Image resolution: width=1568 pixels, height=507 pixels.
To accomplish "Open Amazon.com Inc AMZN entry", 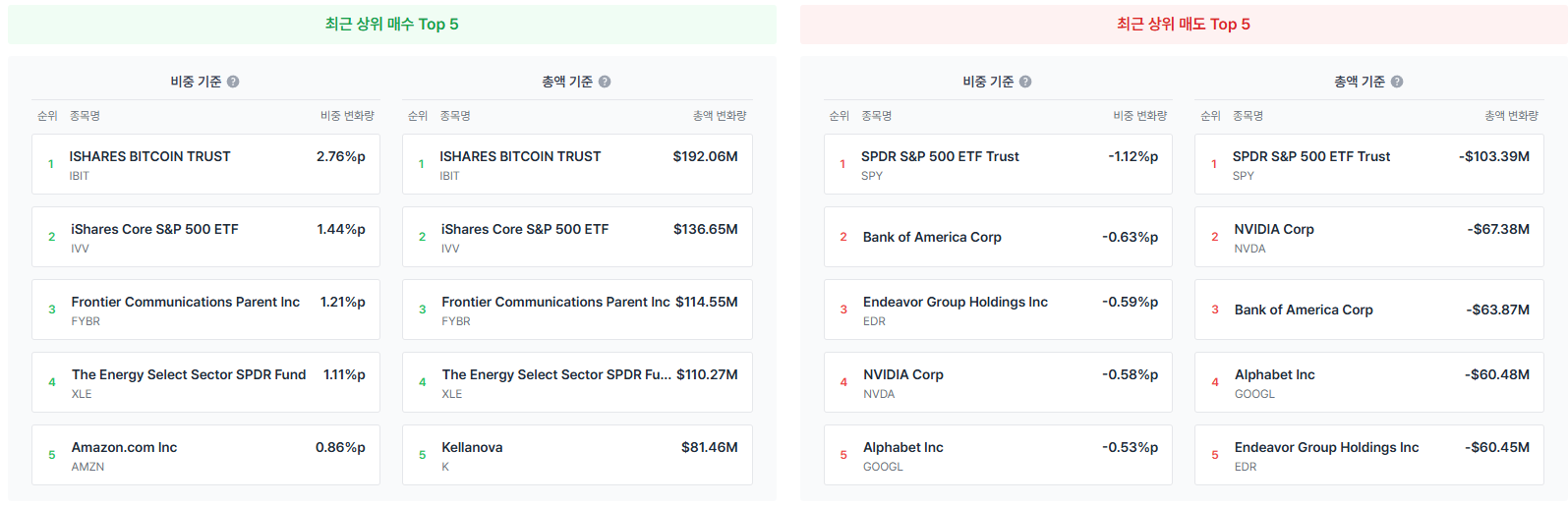I will click(205, 455).
